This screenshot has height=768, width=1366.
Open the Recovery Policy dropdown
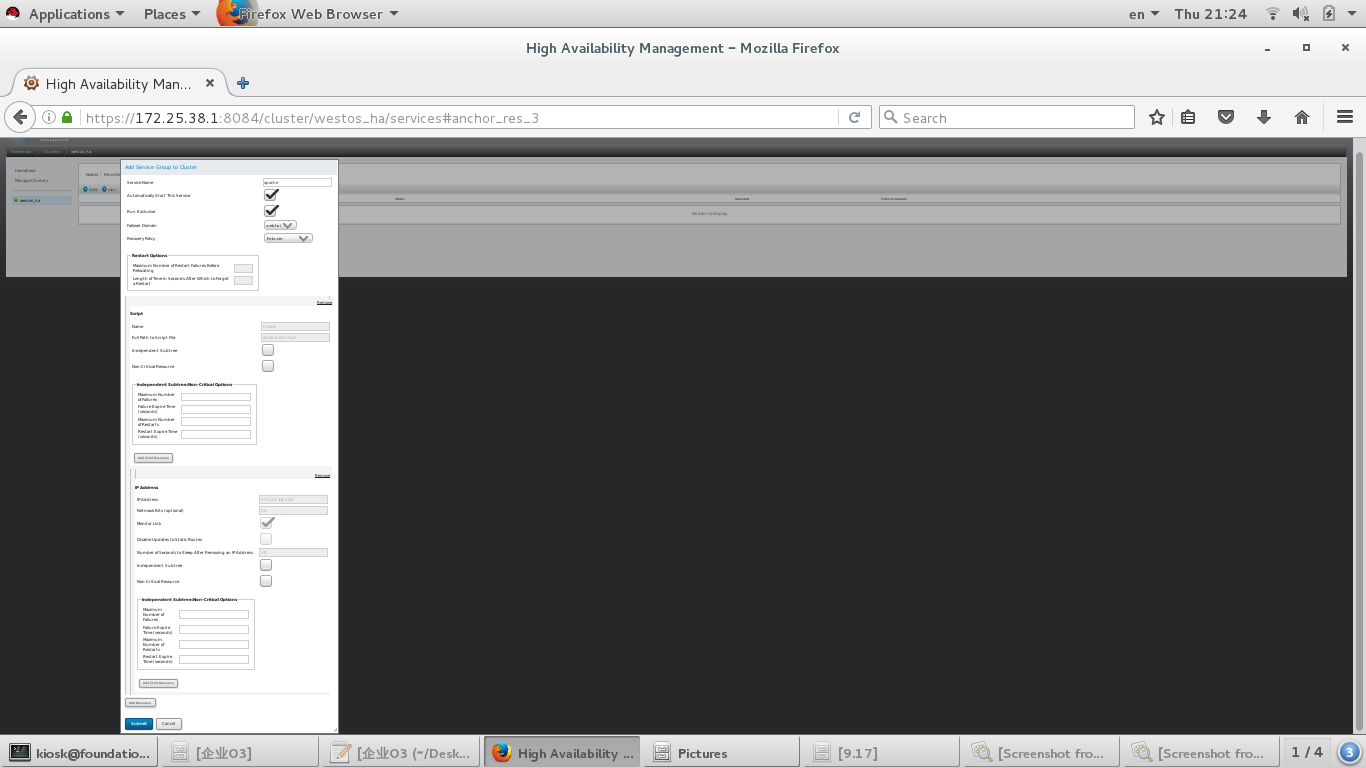click(288, 238)
